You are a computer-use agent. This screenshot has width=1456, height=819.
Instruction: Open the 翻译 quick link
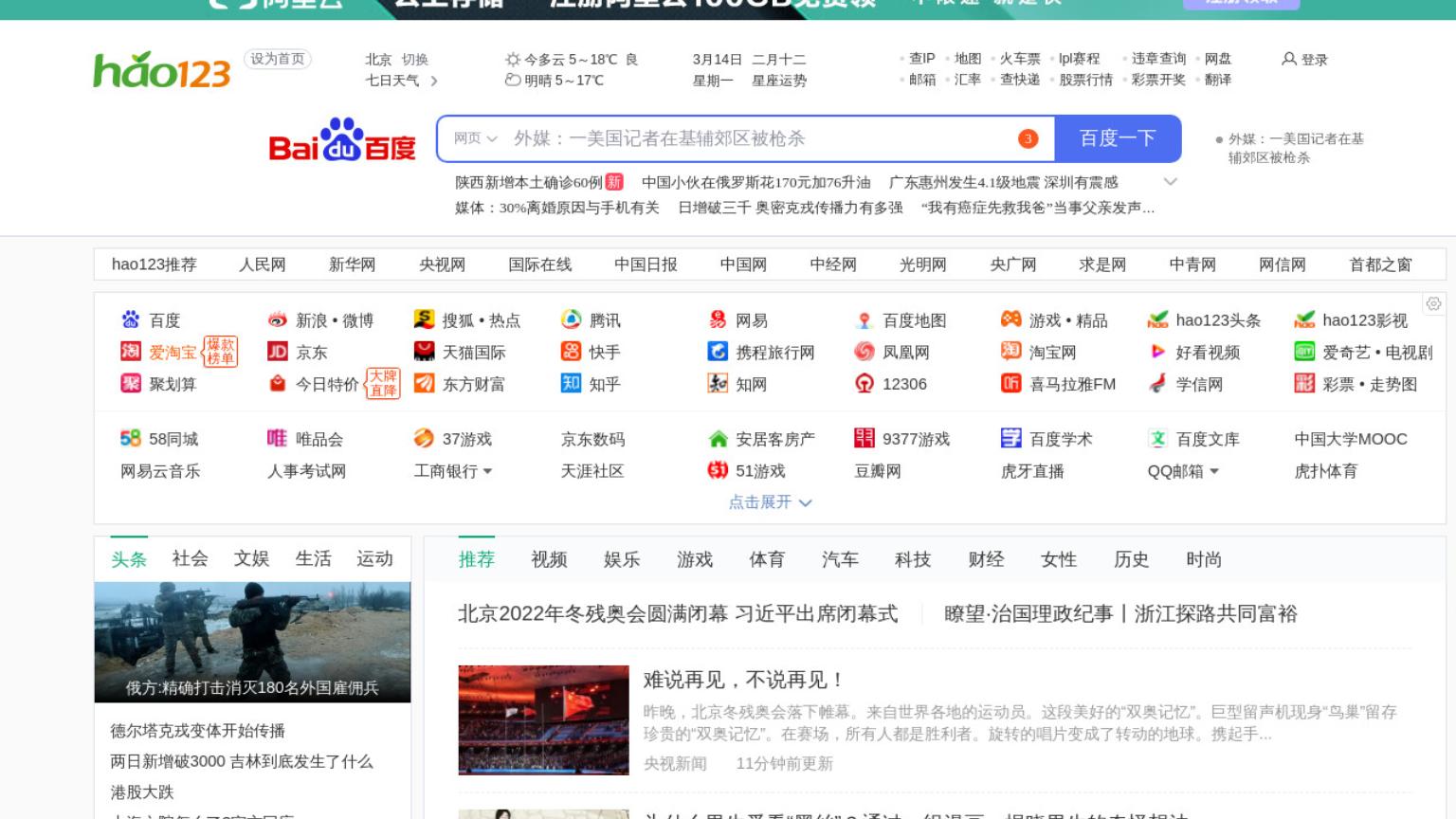point(1218,80)
